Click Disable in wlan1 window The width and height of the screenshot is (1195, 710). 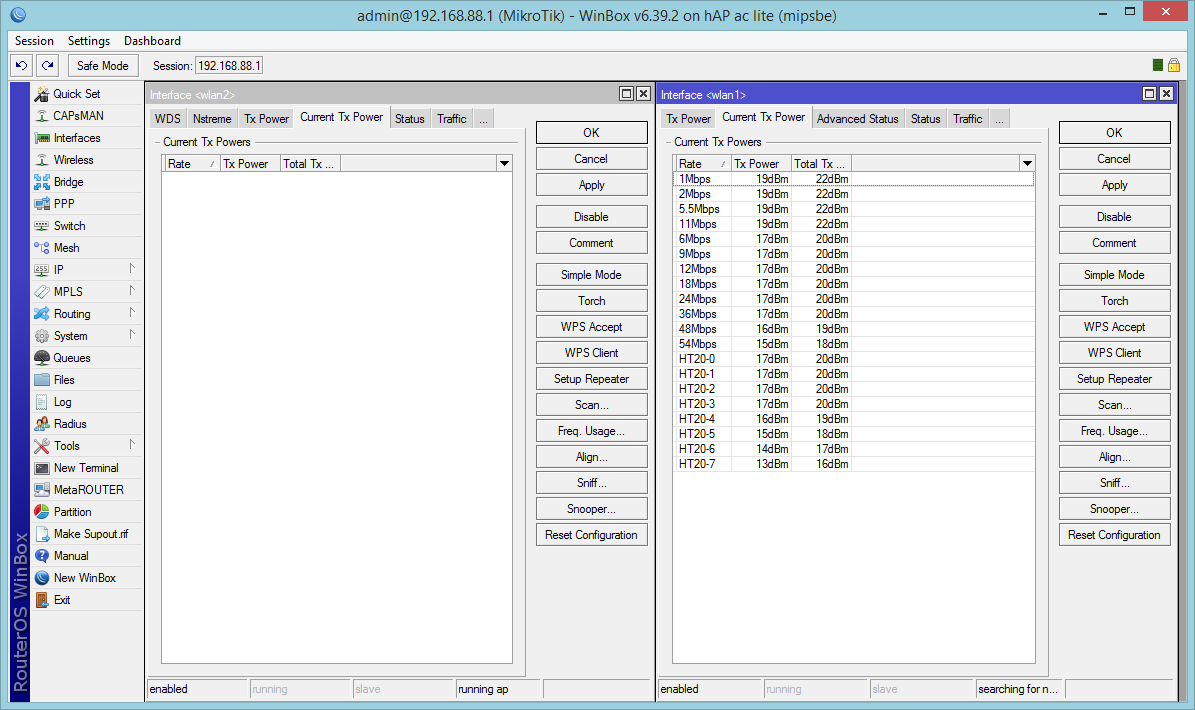pos(1114,217)
